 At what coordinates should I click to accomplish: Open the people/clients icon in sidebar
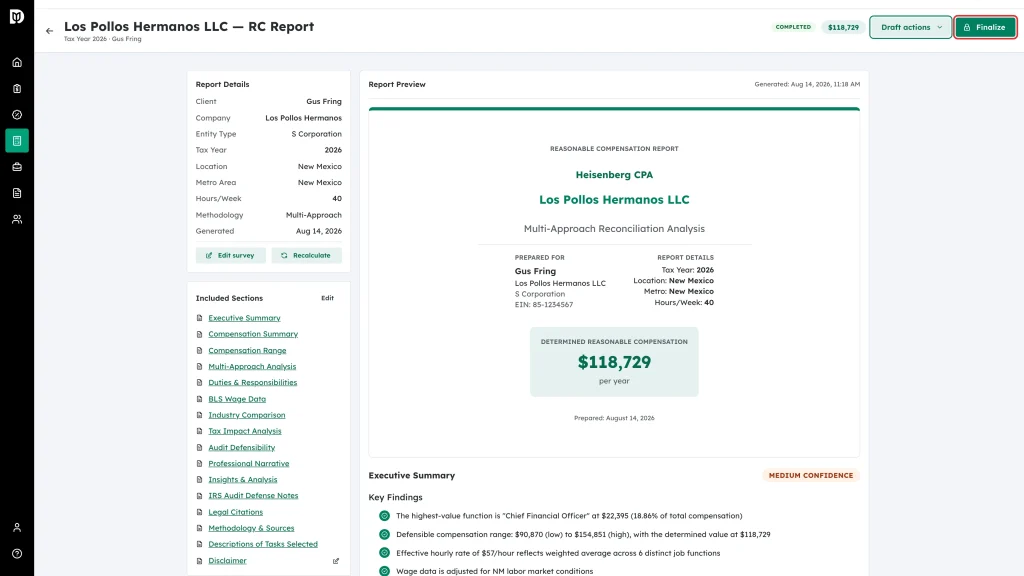pyautogui.click(x=17, y=219)
